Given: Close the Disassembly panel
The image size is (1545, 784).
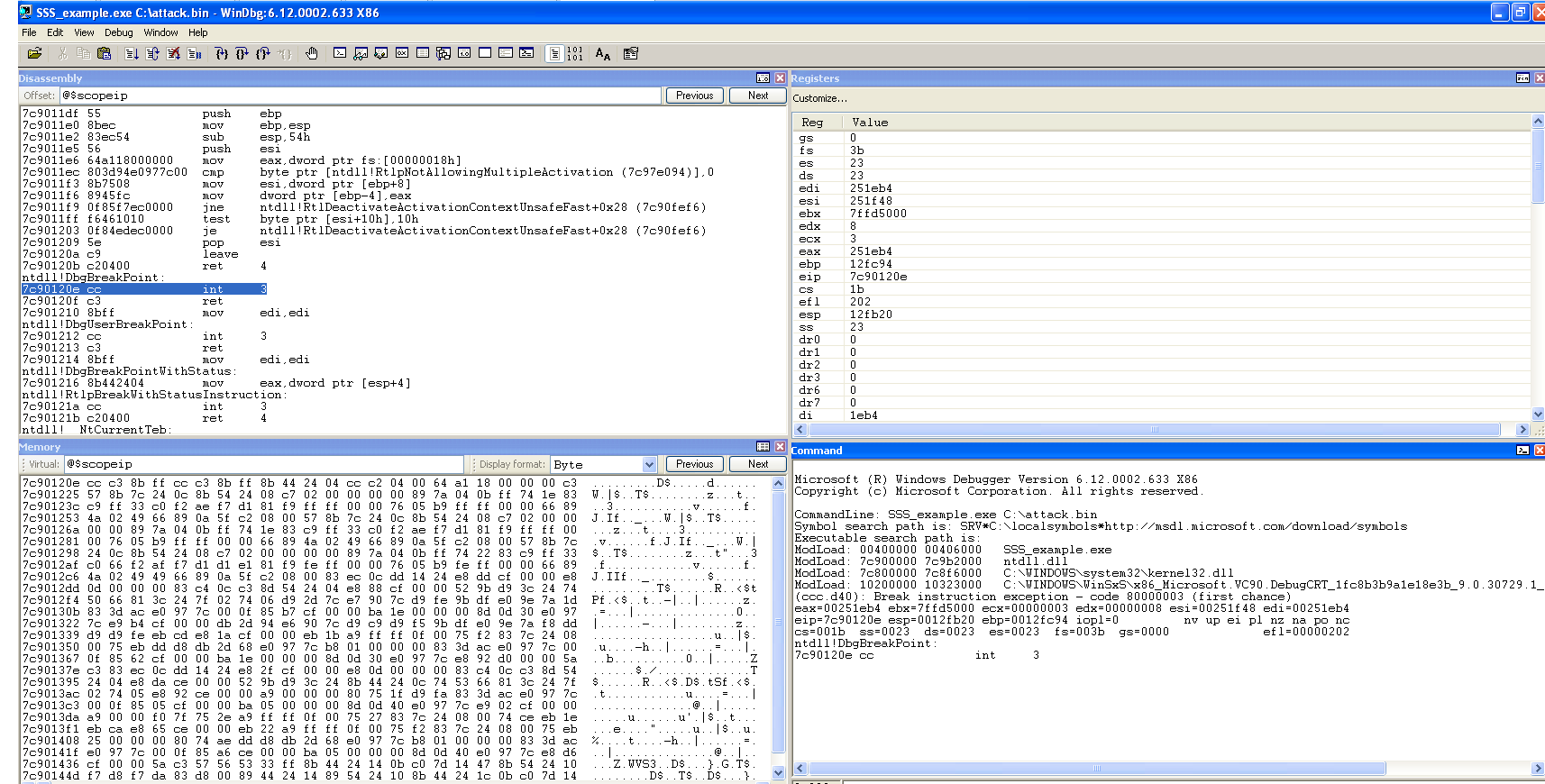Looking at the screenshot, I should point(781,78).
